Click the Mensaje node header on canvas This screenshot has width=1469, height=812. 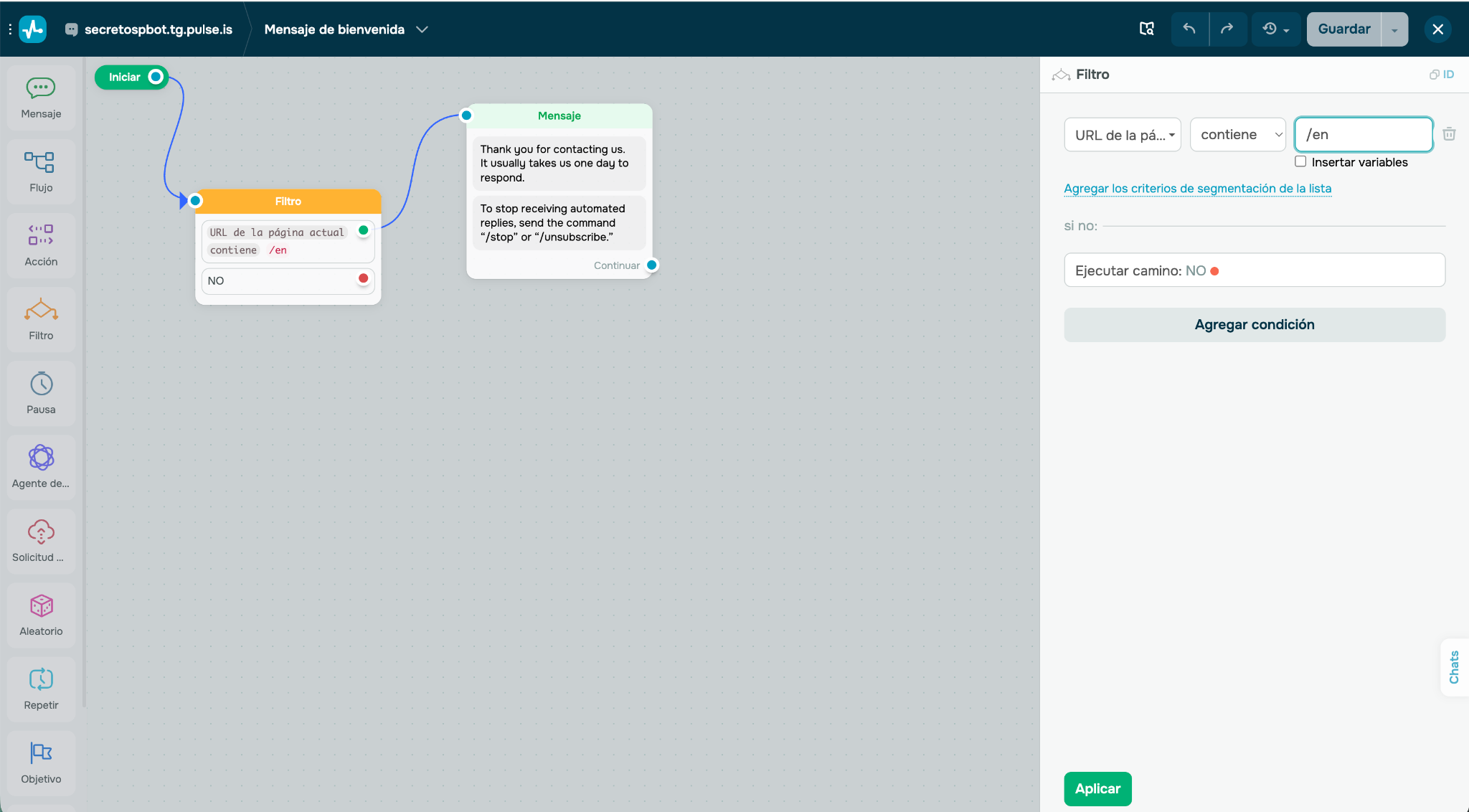[559, 116]
